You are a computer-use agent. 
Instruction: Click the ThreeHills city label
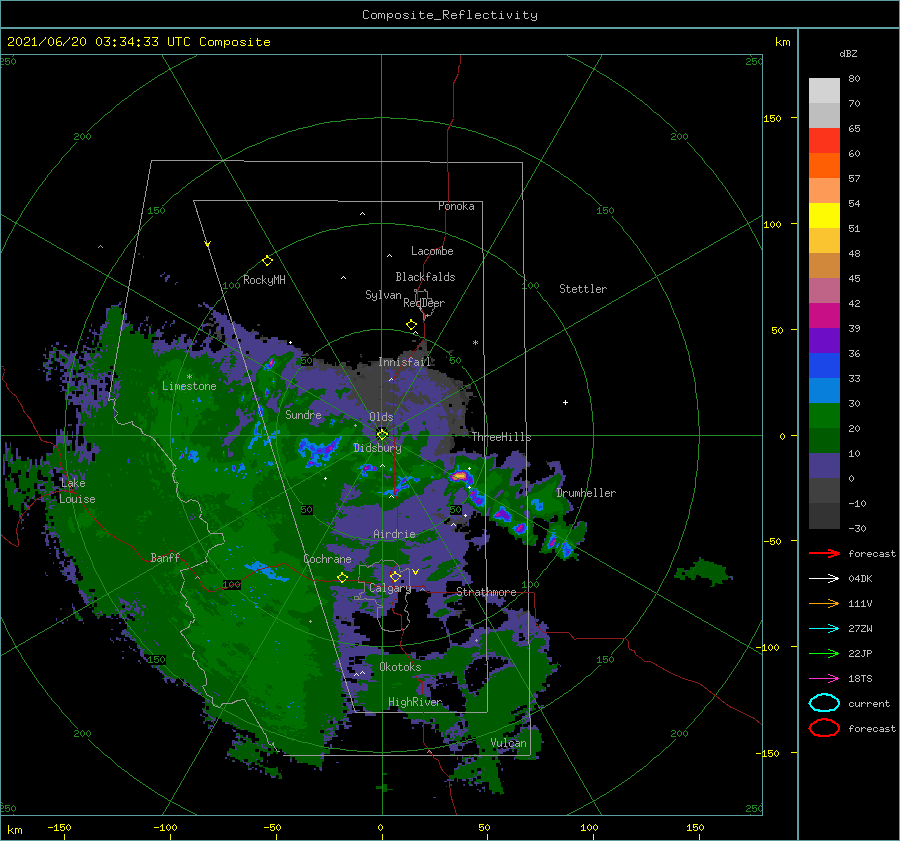pyautogui.click(x=502, y=437)
